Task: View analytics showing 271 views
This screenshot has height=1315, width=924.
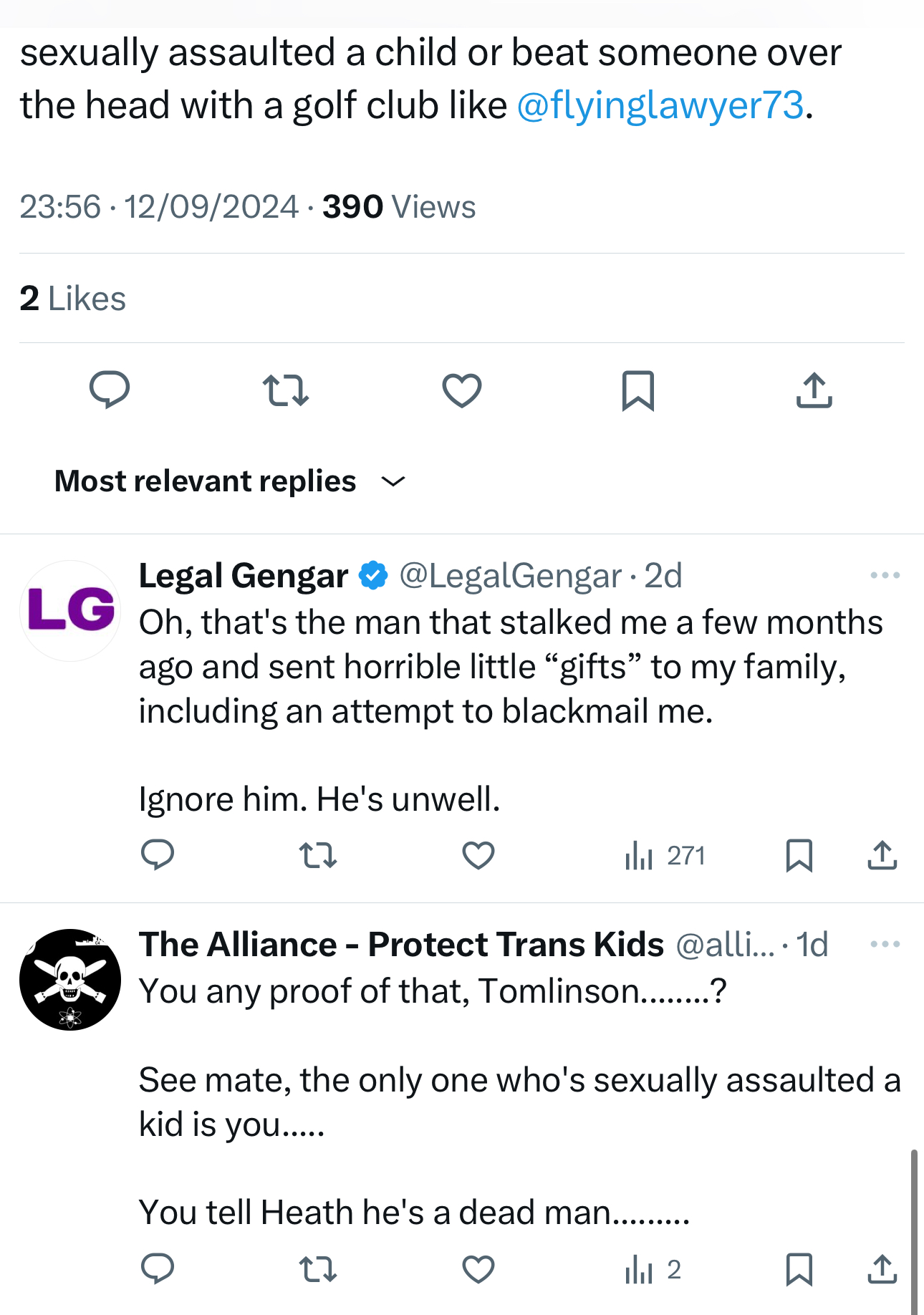Action: coord(665,855)
